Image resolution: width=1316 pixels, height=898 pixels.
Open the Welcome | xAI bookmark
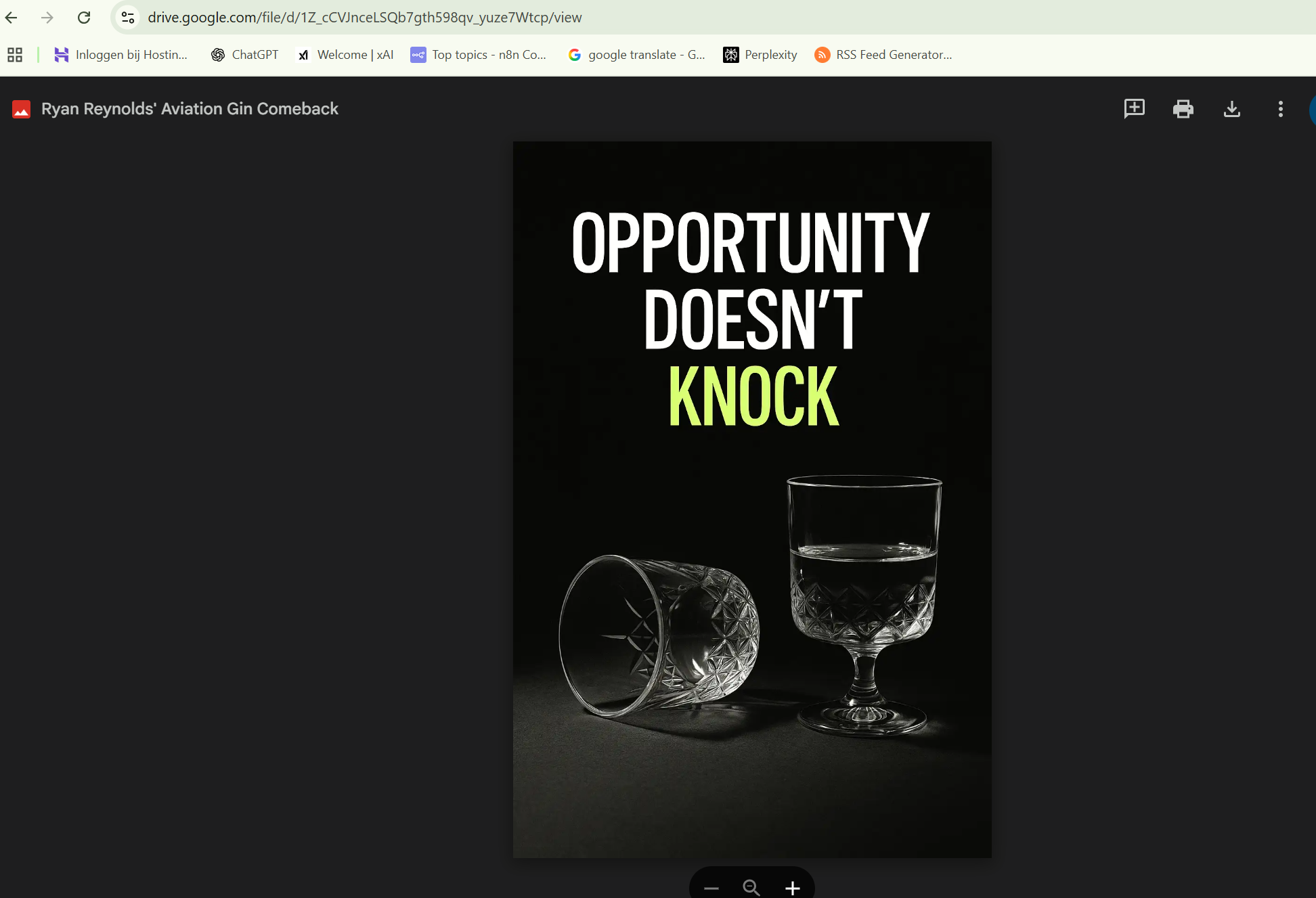pyautogui.click(x=346, y=55)
